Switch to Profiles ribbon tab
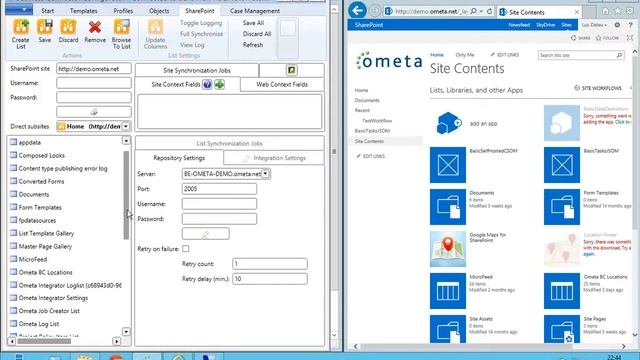The image size is (640, 360). [123, 11]
